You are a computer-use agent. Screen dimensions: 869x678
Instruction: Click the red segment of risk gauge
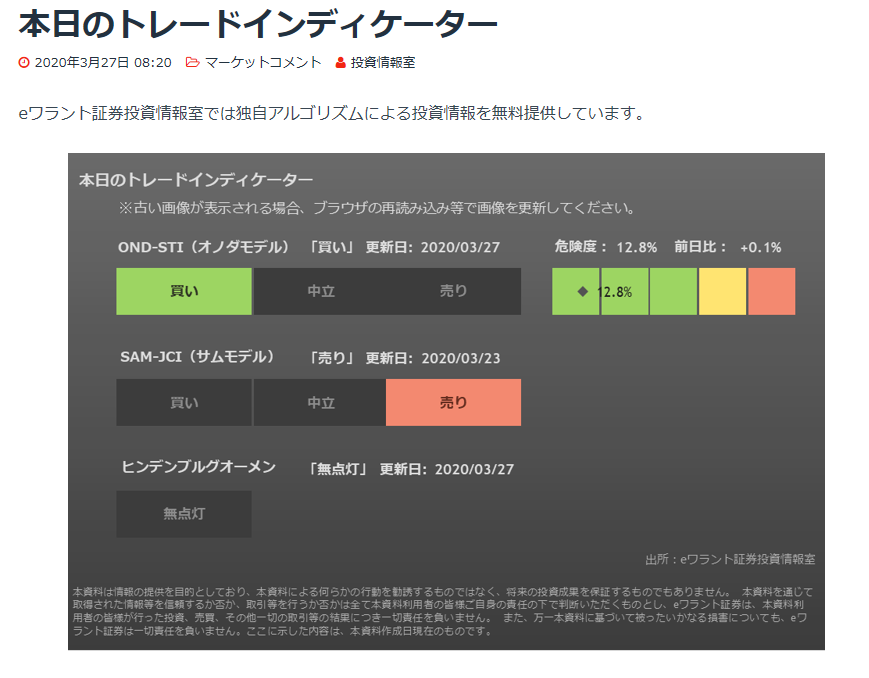(771, 292)
